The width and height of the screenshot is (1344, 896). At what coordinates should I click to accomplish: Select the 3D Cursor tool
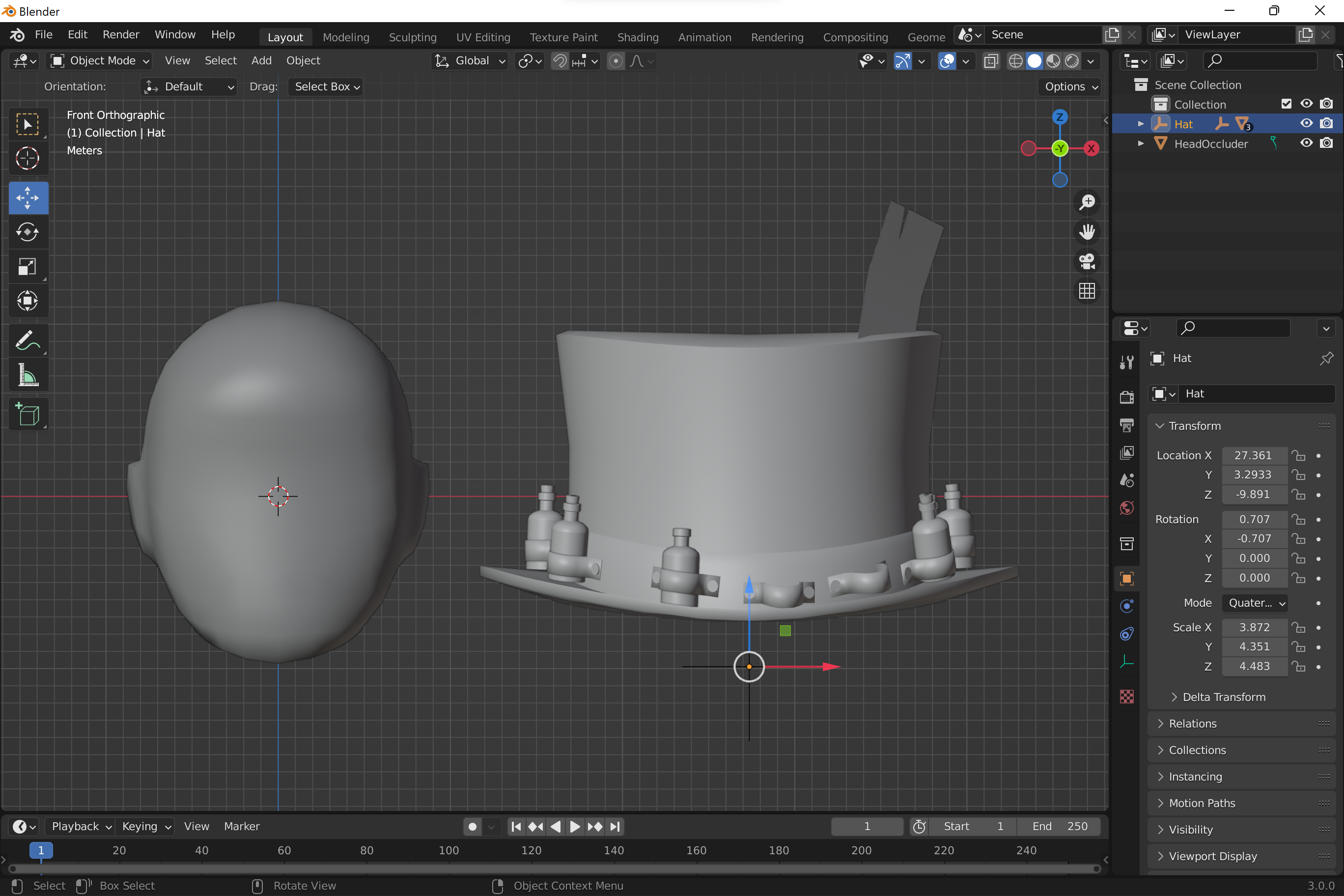(28, 158)
